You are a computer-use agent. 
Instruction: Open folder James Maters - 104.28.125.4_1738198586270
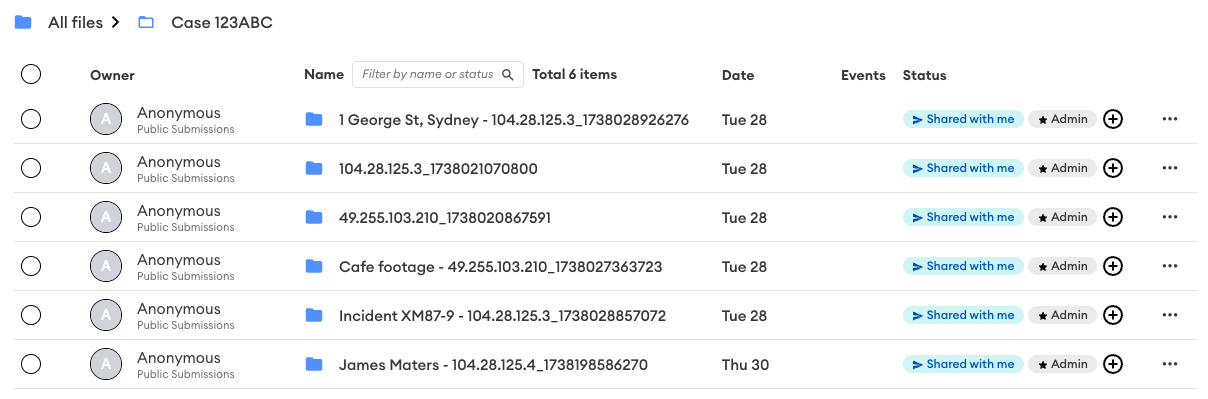[493, 365]
